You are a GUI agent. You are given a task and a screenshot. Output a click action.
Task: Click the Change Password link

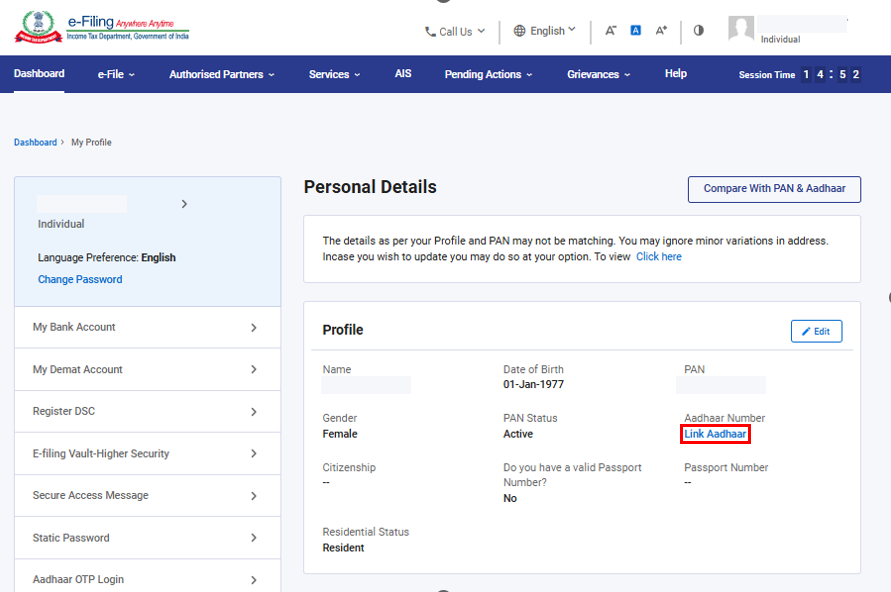pyautogui.click(x=80, y=280)
